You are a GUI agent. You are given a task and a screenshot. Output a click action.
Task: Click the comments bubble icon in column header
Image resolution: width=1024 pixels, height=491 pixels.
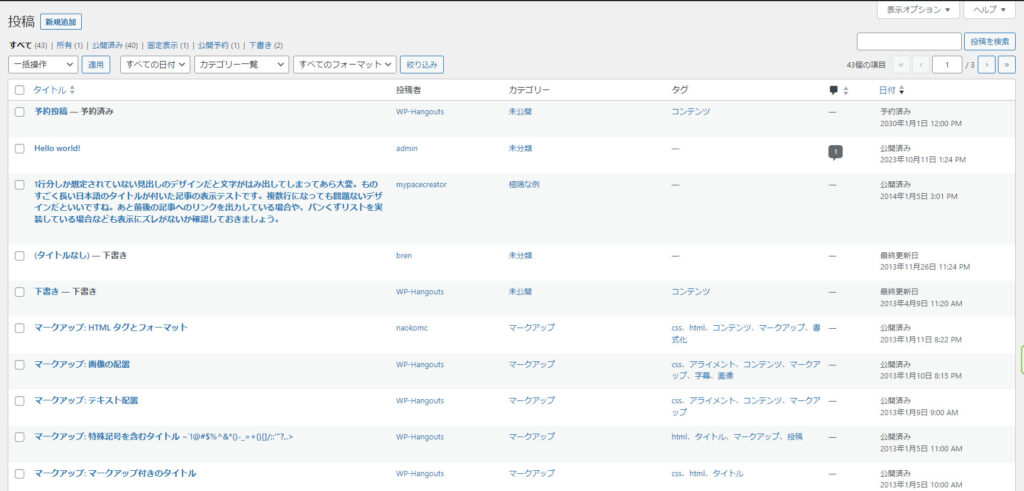coord(834,90)
